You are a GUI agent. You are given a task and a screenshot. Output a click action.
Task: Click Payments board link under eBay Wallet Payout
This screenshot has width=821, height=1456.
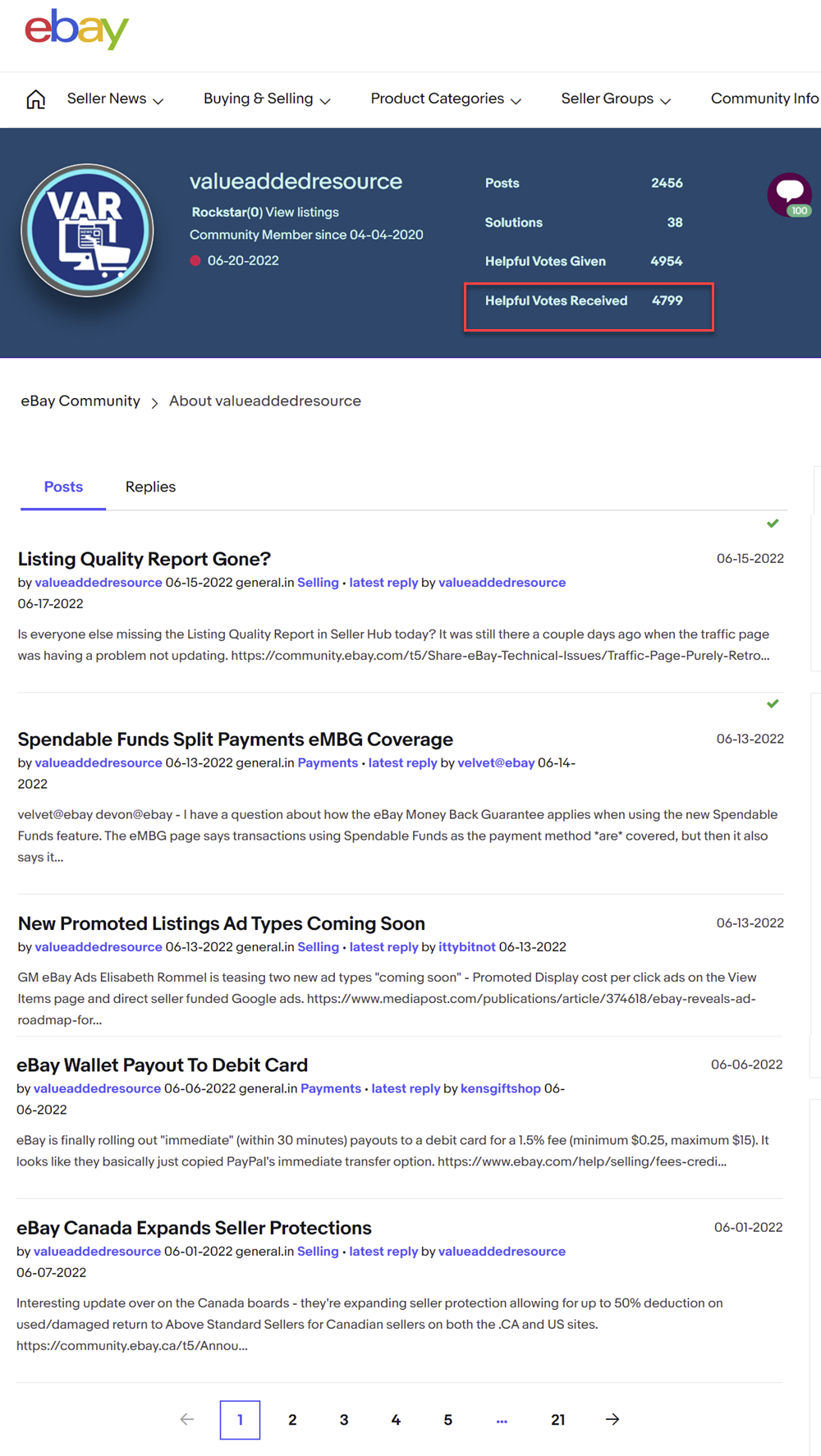(x=331, y=1088)
